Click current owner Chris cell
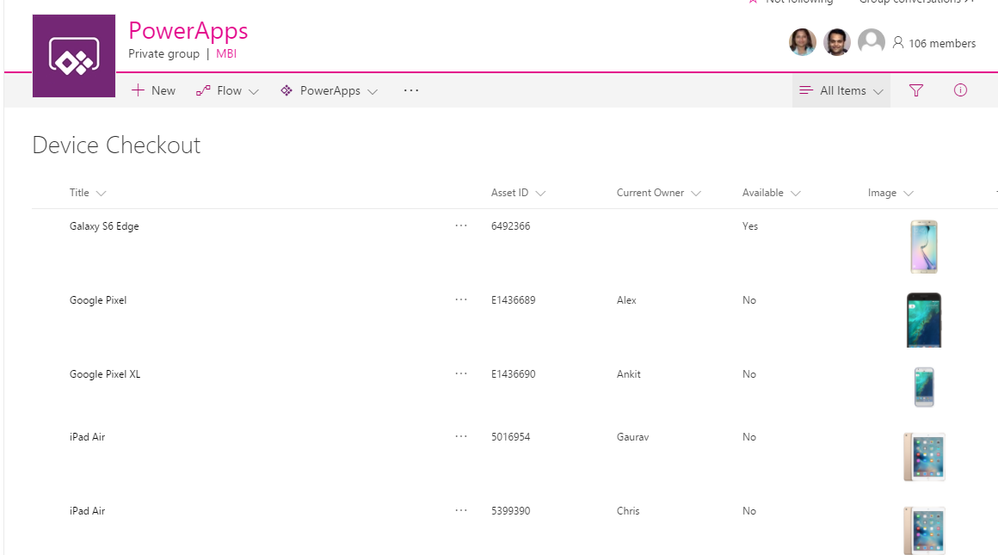998x555 pixels. point(628,510)
